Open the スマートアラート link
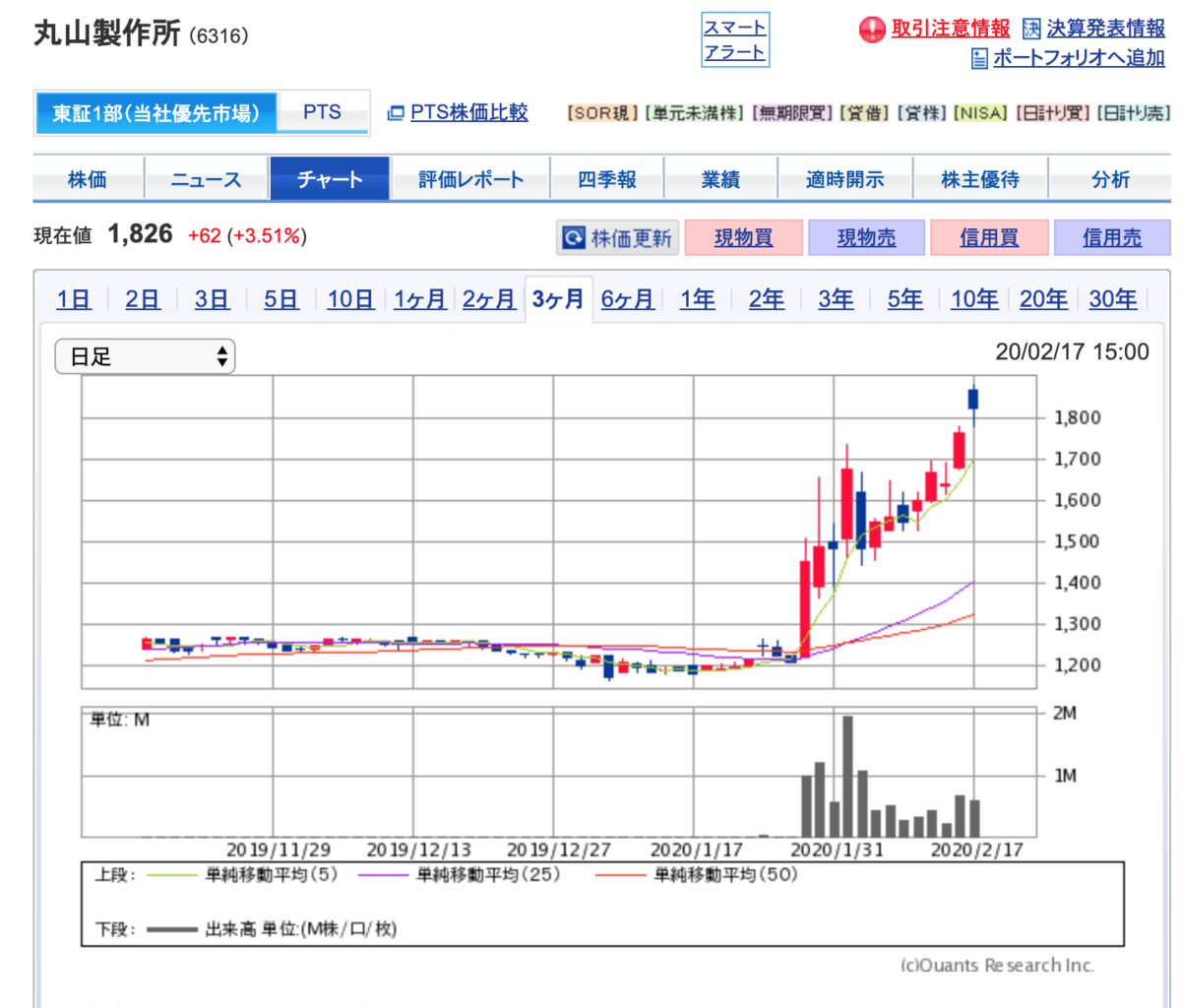The height and width of the screenshot is (1008, 1181). 734,40
